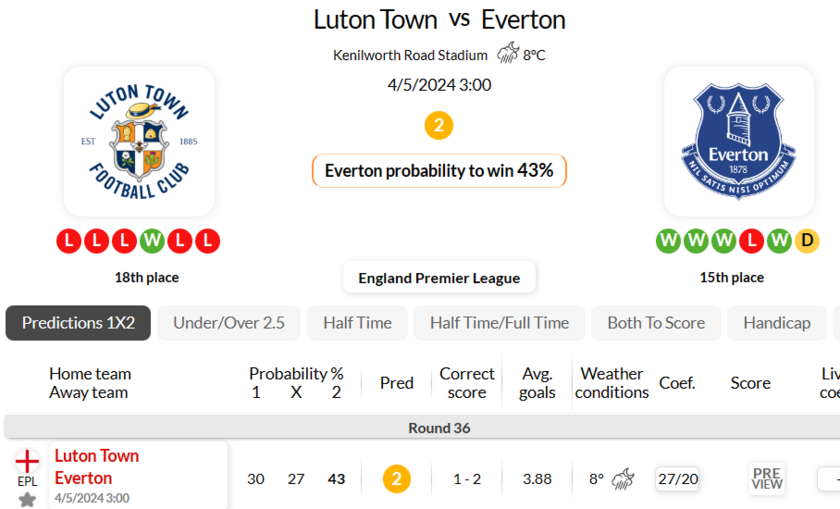The width and height of the screenshot is (840, 509).
Task: Open the Luton Town team link
Action: click(96, 456)
